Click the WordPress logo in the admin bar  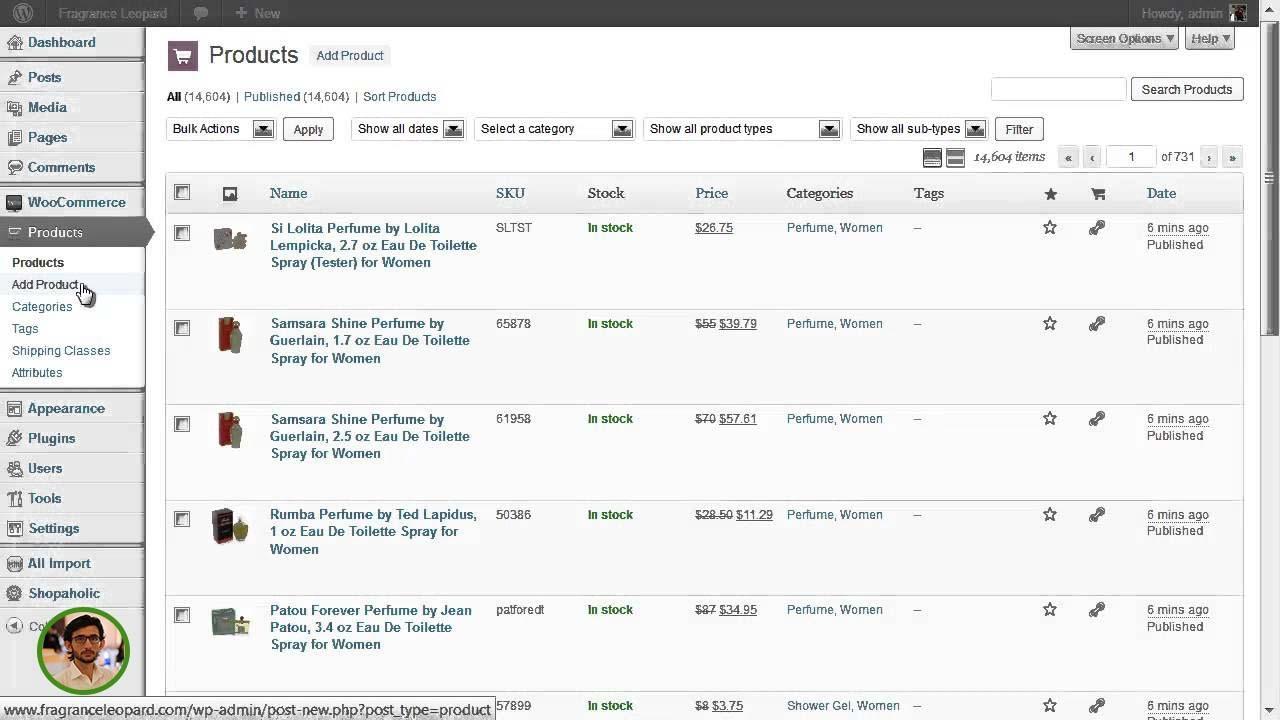pos(22,13)
